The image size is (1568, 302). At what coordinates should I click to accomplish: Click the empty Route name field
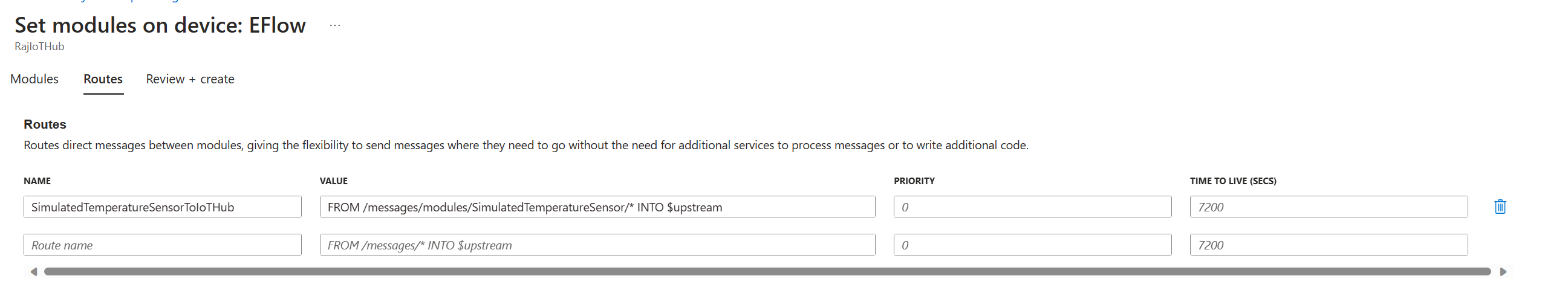point(163,245)
